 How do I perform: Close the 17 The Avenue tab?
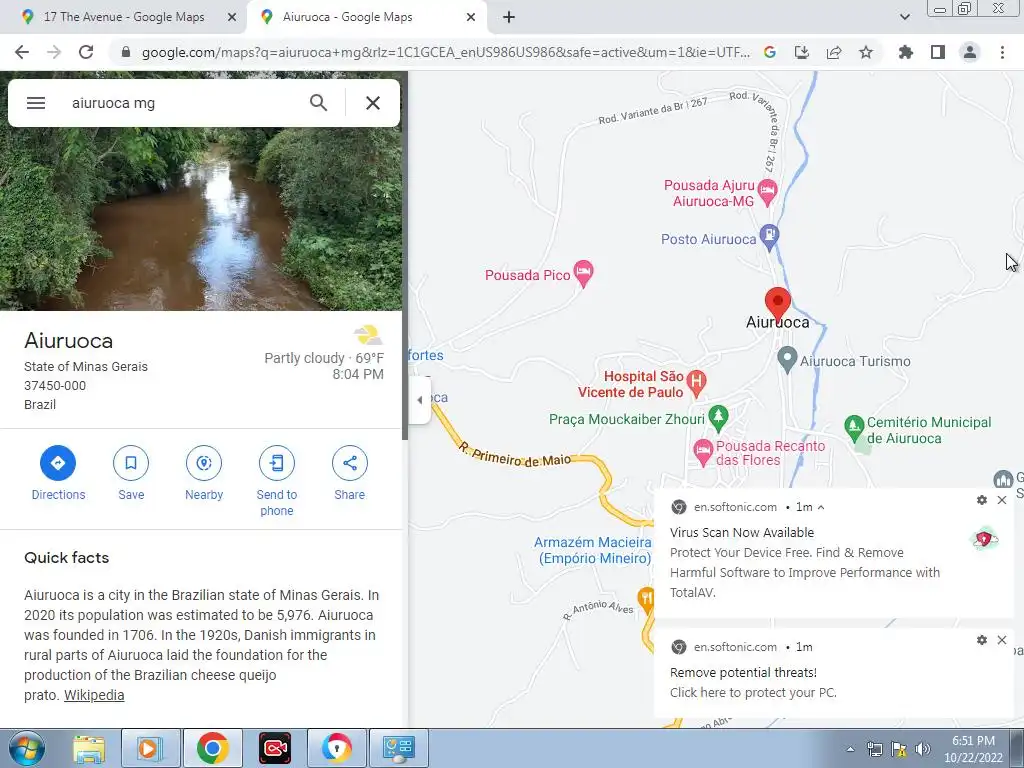click(232, 17)
